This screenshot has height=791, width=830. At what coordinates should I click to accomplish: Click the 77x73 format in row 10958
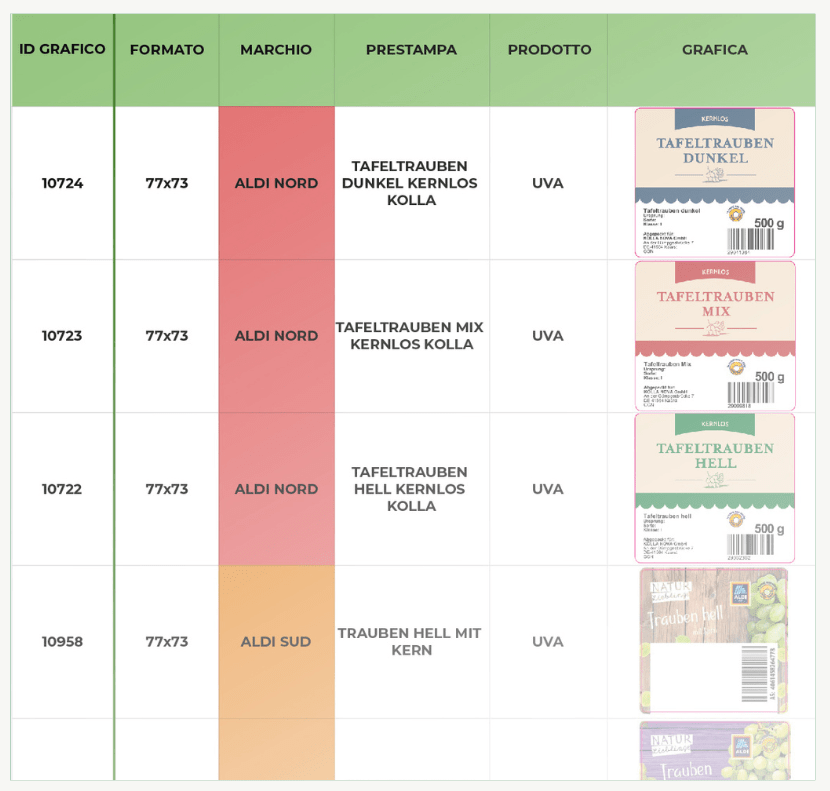(x=167, y=642)
